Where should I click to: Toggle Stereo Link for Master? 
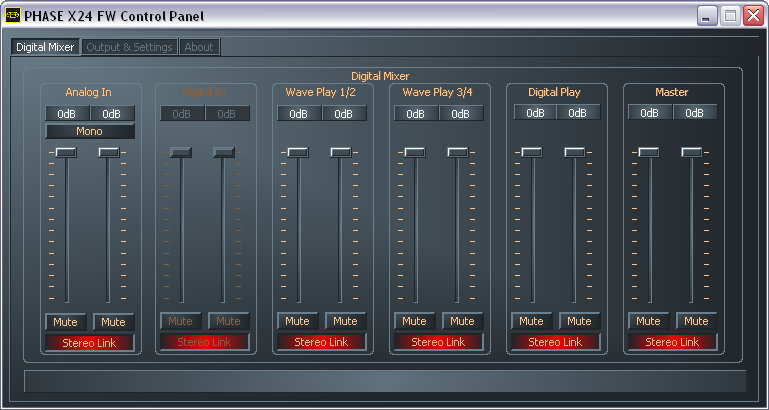(x=672, y=342)
